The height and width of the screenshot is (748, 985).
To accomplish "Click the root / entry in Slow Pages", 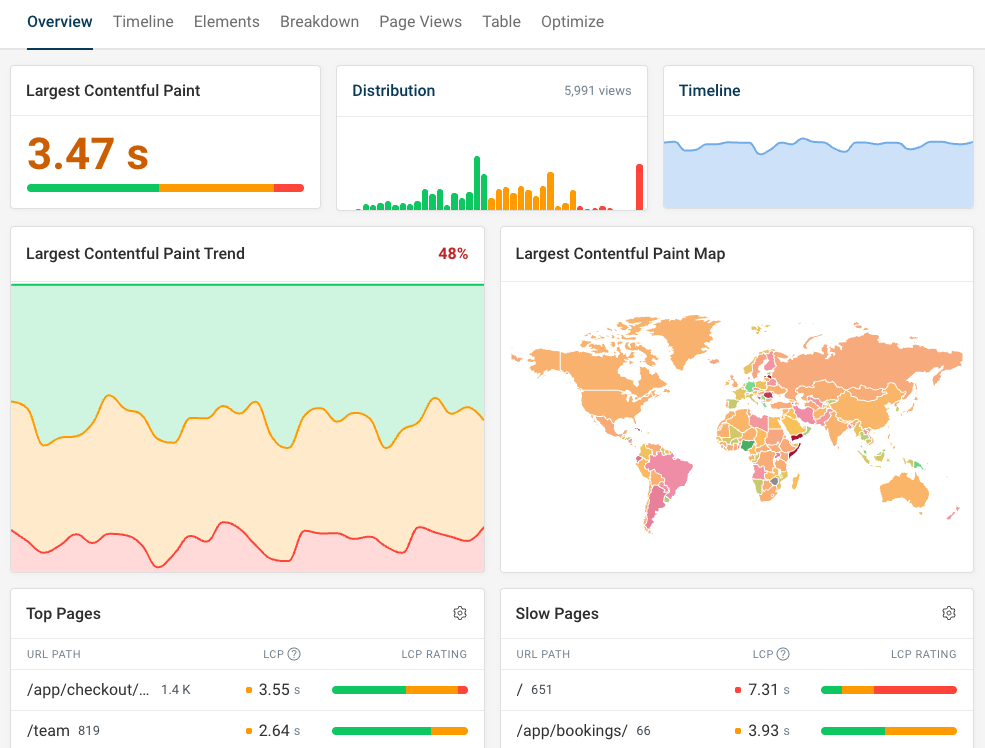I will [521, 689].
